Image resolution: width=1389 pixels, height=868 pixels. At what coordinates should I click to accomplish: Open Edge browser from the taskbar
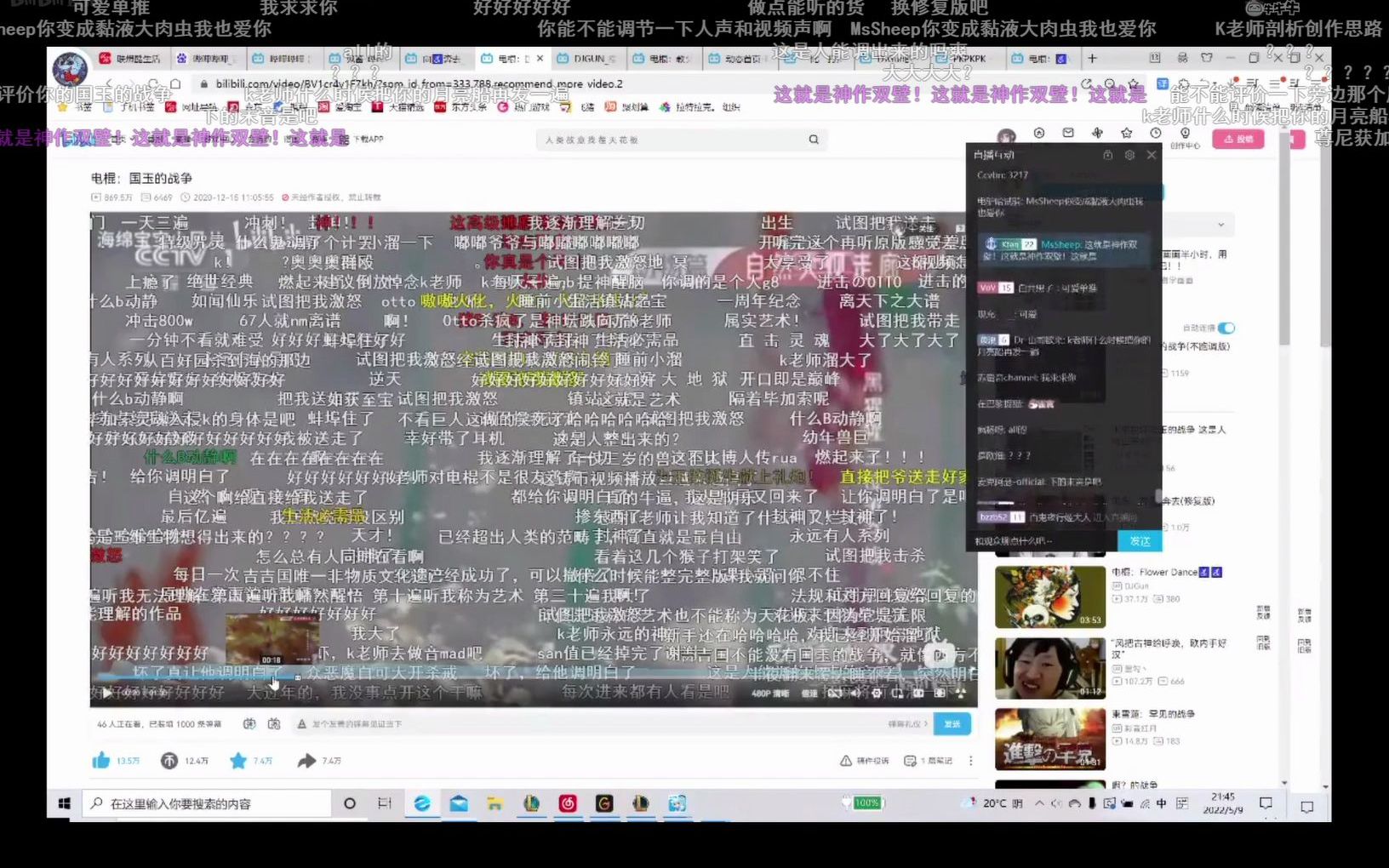(x=422, y=803)
